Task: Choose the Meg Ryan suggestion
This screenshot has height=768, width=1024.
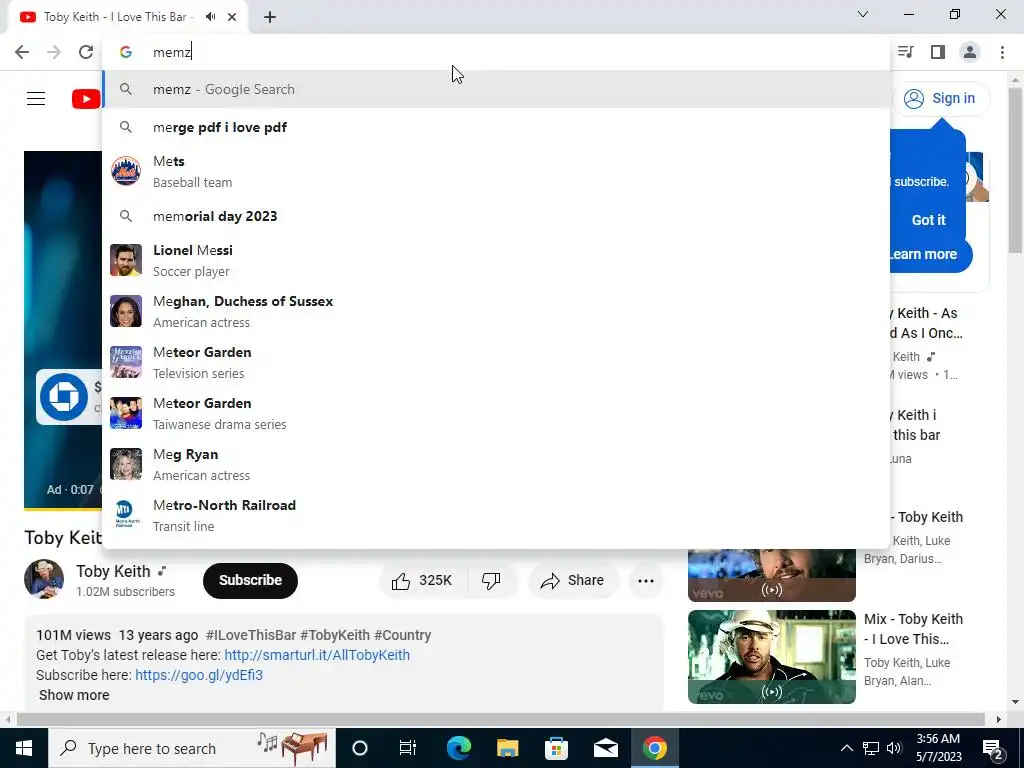Action: point(496,464)
